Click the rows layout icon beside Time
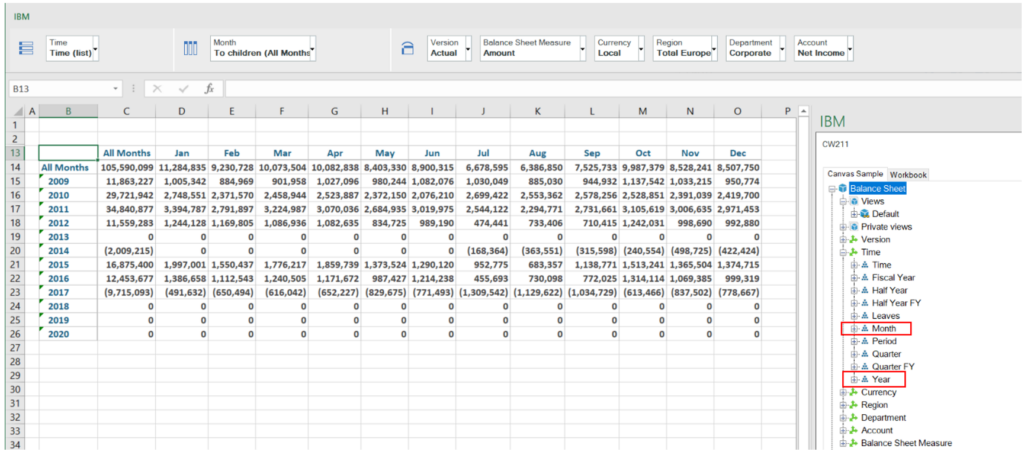 point(27,48)
